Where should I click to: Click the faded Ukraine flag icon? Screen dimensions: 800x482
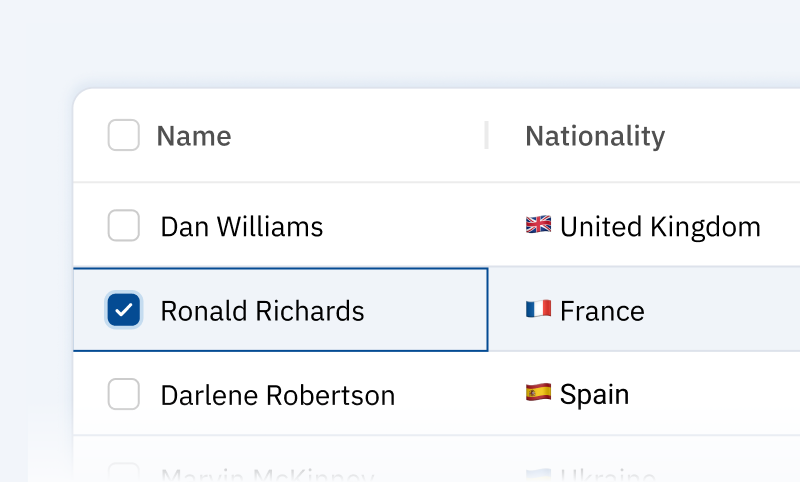tap(538, 475)
